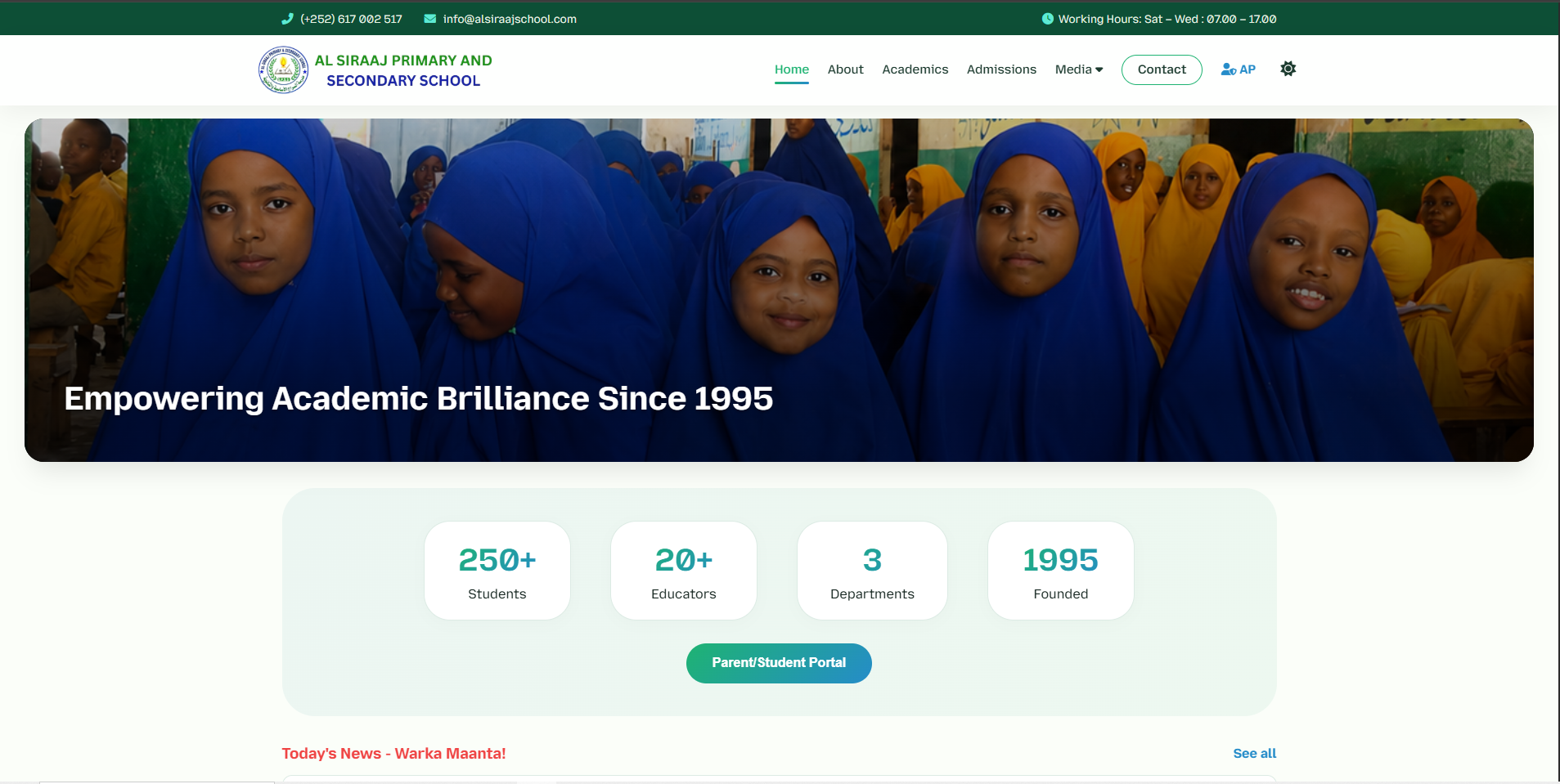Open the Parent/Student Portal button
1560x784 pixels.
coord(779,663)
